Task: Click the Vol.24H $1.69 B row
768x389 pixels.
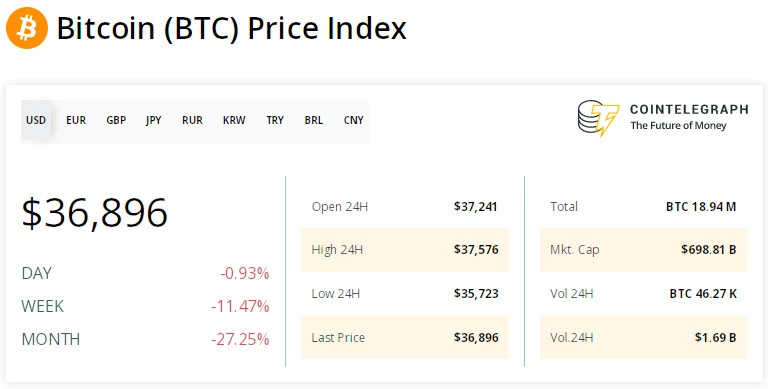Action: click(x=644, y=337)
